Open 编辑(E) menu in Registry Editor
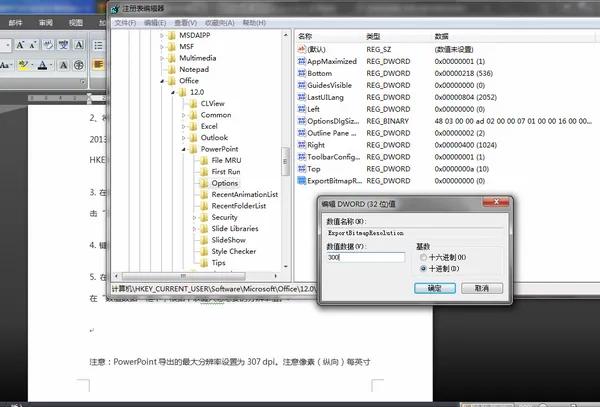The image size is (600, 407). click(x=155, y=23)
